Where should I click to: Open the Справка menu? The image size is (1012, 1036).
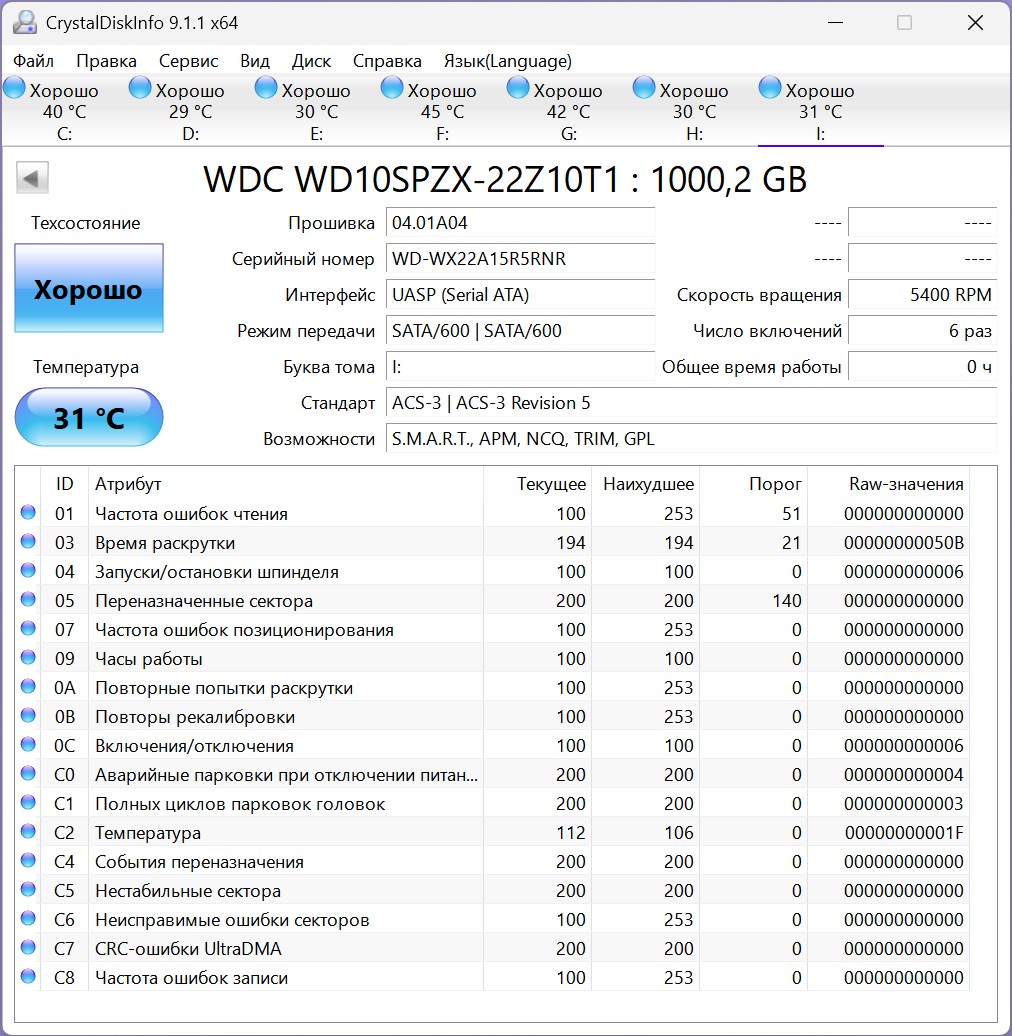pos(387,61)
